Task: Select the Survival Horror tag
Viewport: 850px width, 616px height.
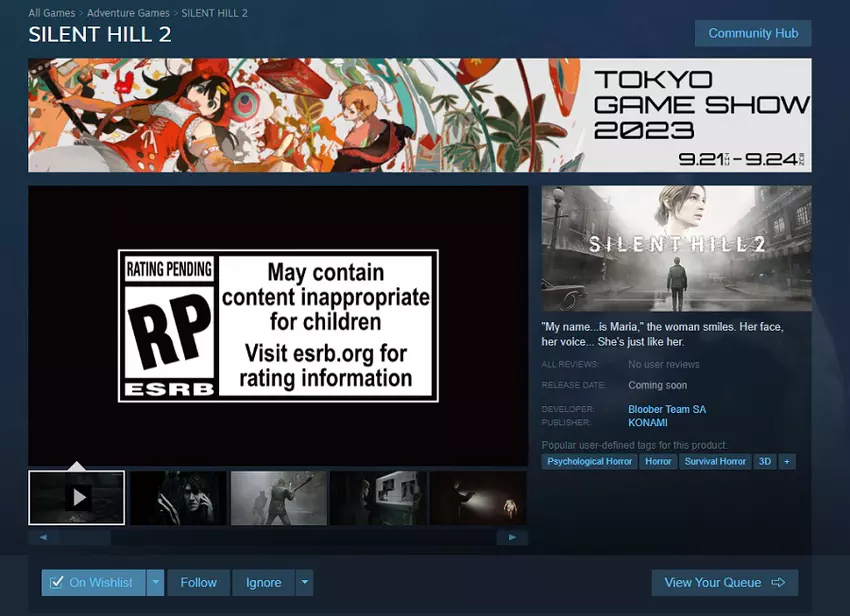Action: [x=715, y=461]
